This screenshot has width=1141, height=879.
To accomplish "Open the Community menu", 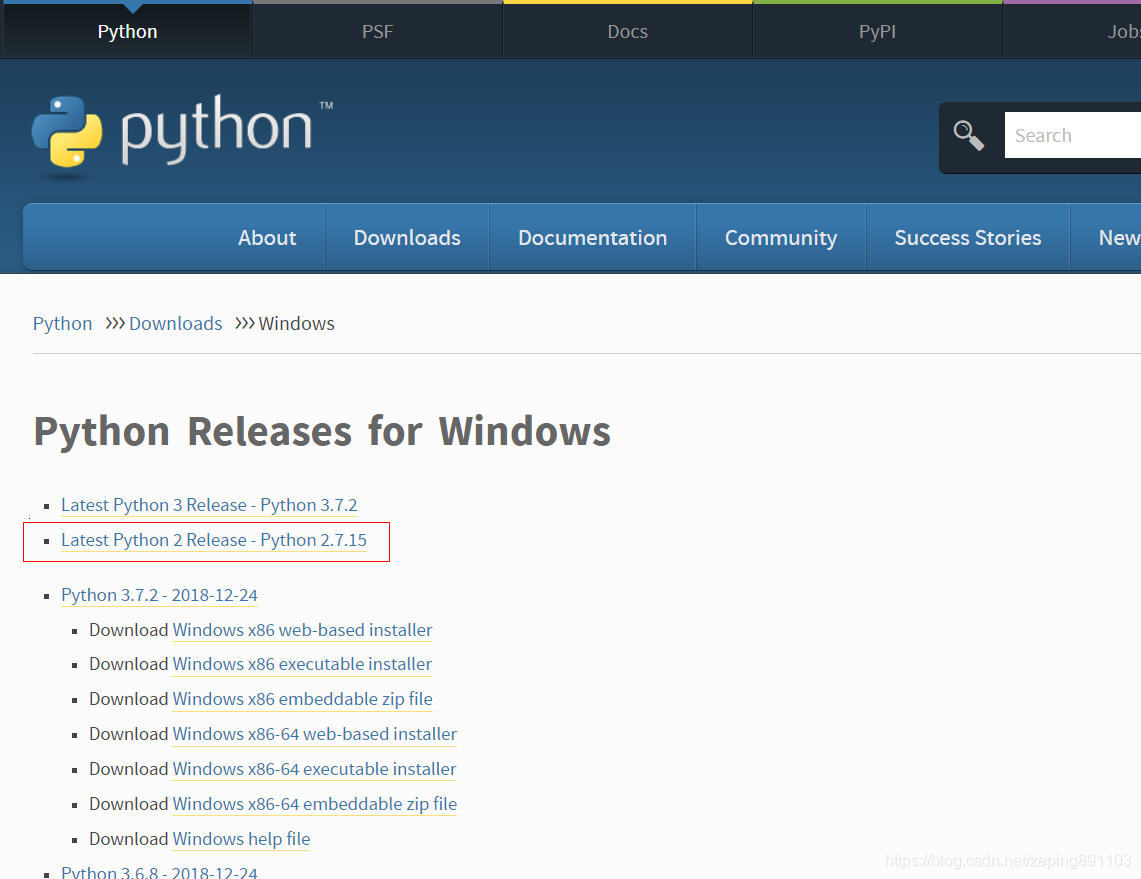I will pyautogui.click(x=781, y=237).
